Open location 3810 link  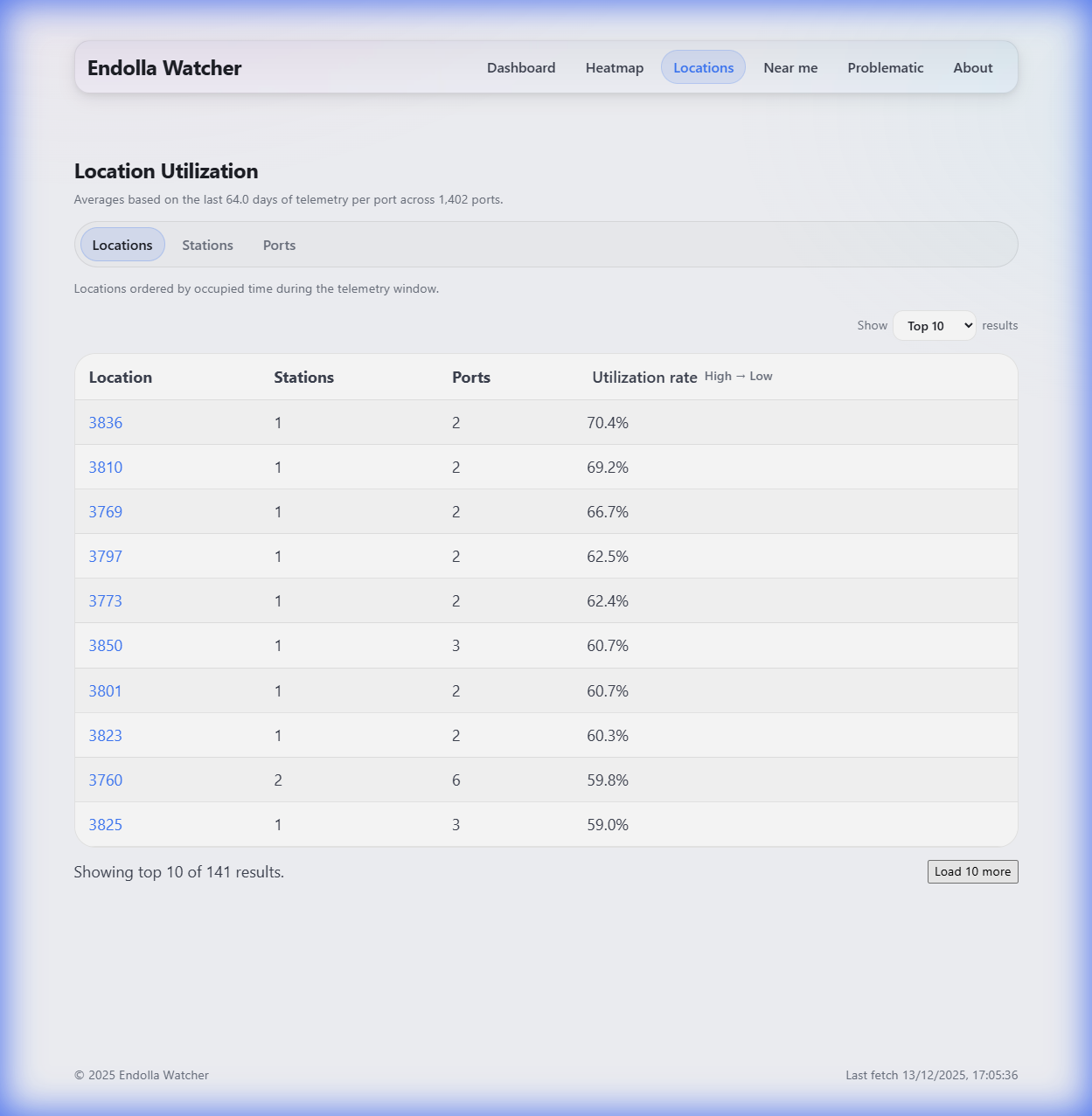106,468
